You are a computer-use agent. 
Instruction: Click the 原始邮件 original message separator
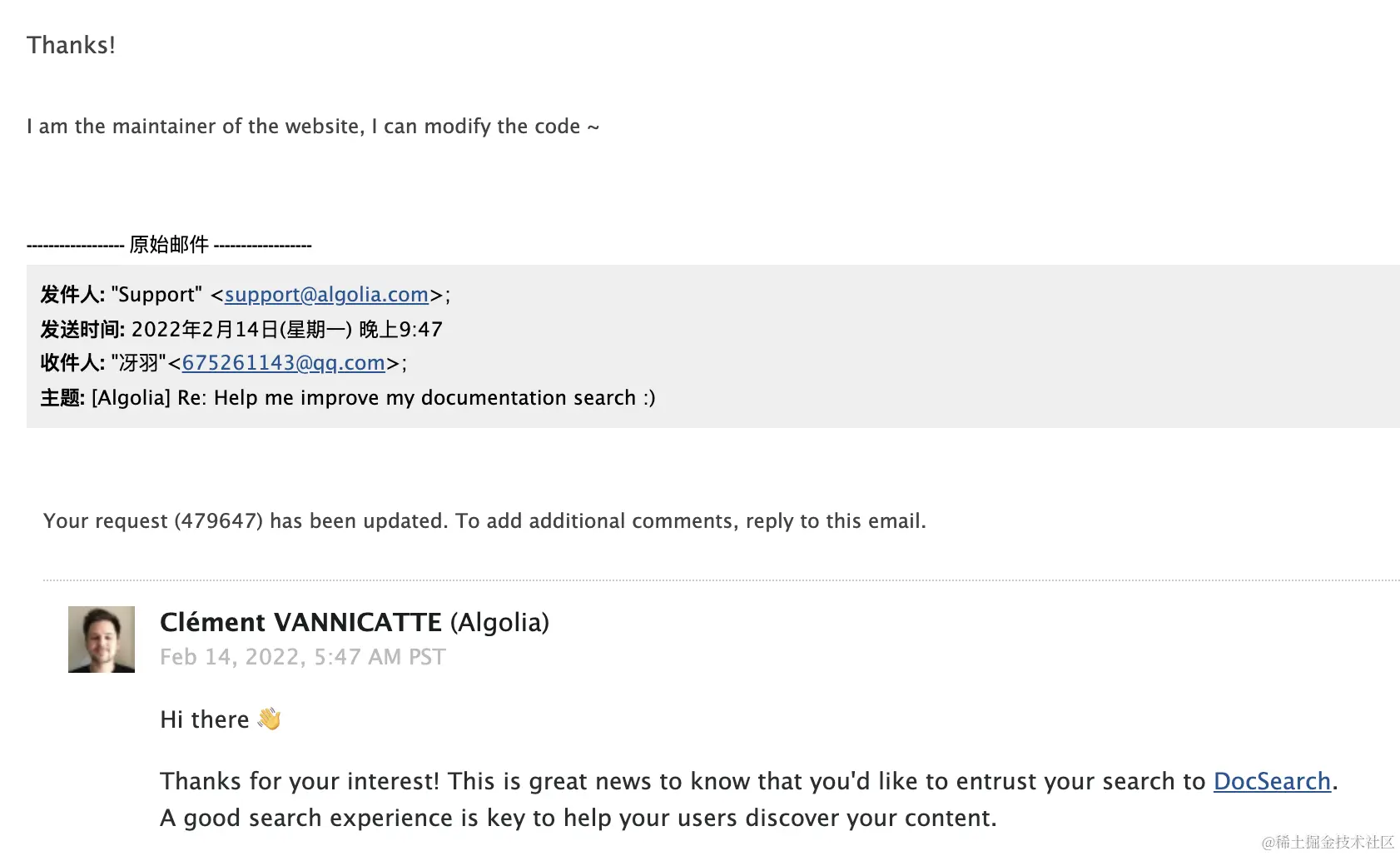pos(169,245)
